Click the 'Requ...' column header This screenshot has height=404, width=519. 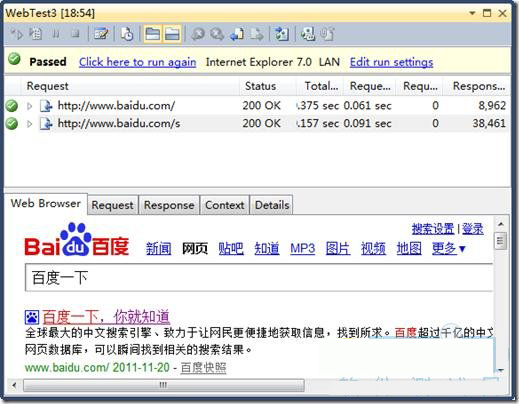point(420,86)
